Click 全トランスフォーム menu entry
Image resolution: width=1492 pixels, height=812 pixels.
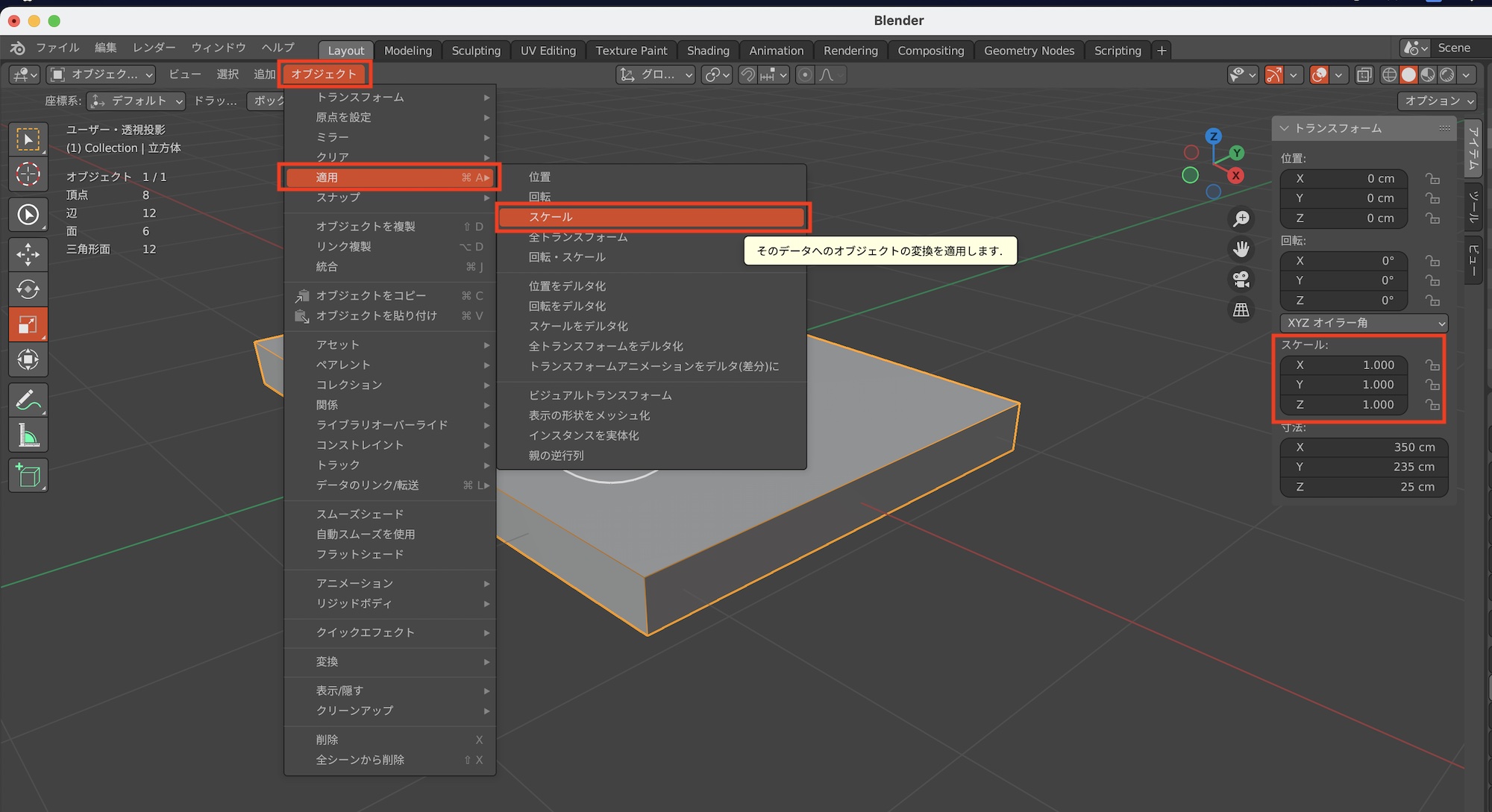577,237
